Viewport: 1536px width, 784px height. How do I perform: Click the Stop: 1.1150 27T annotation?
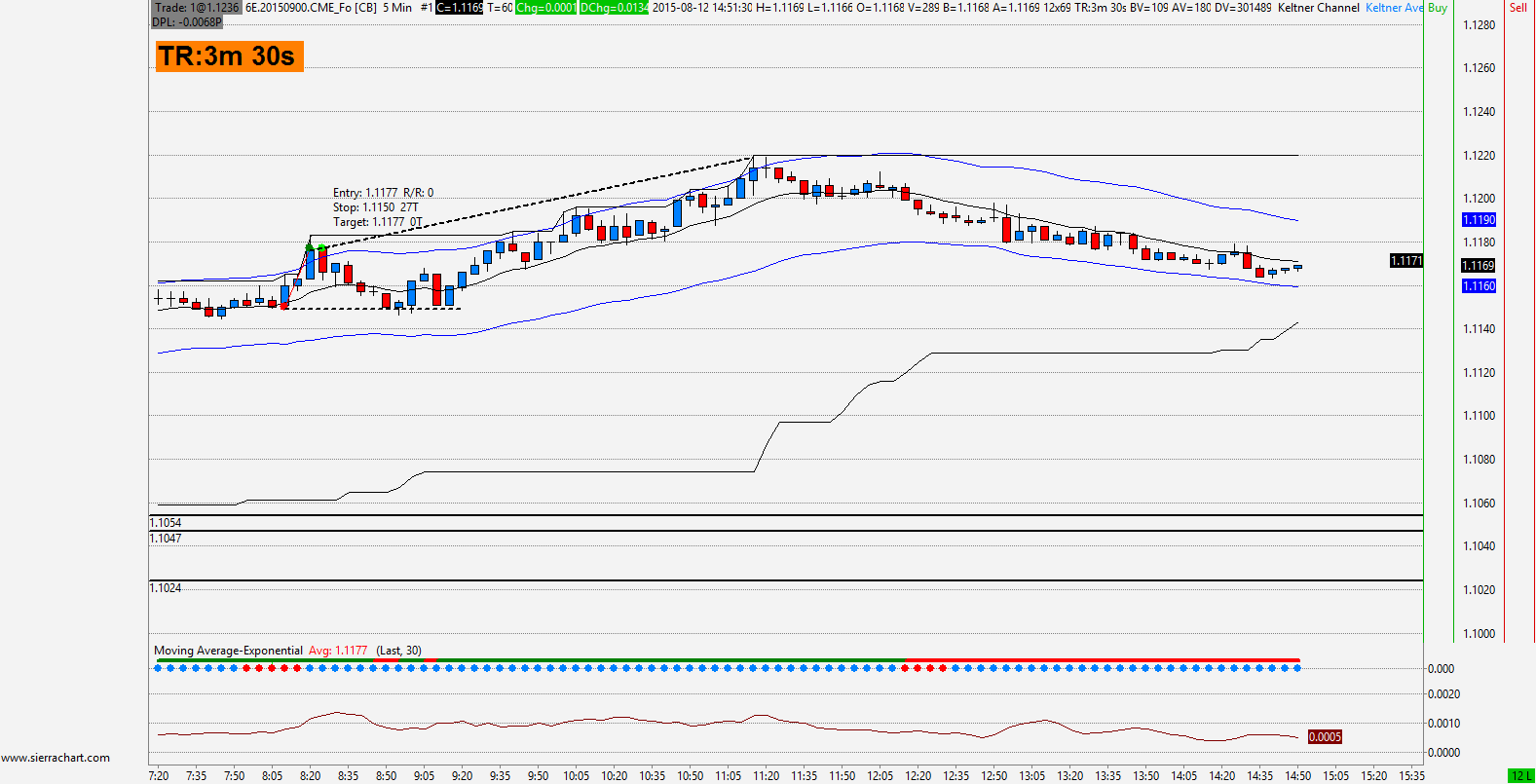click(375, 207)
